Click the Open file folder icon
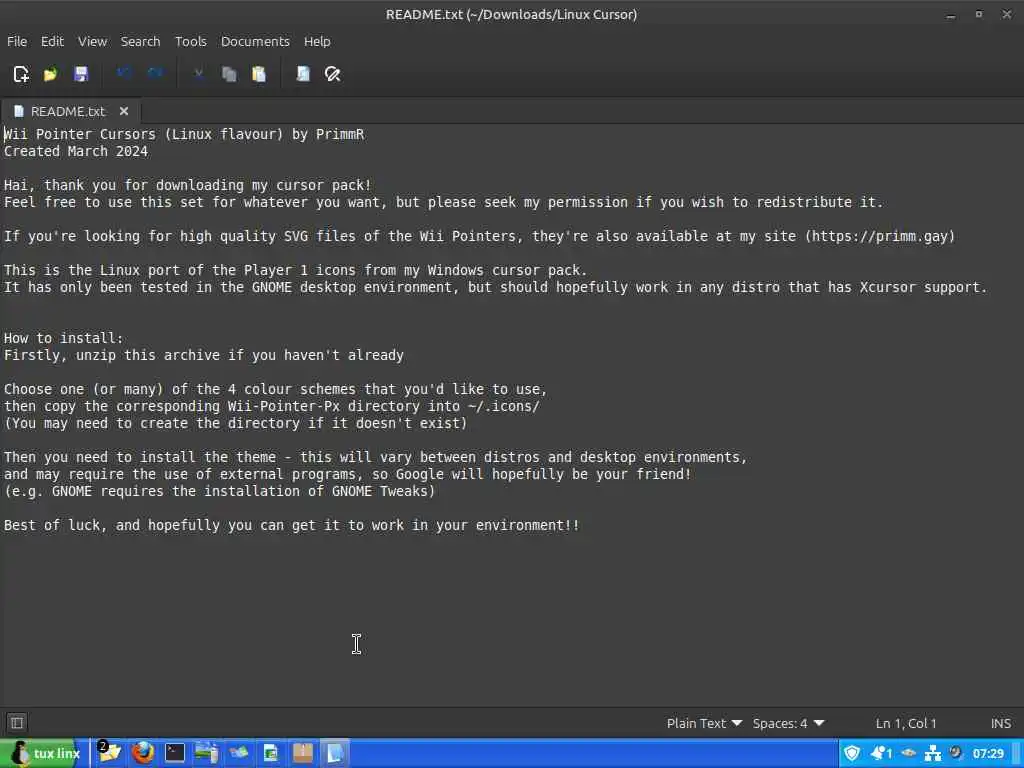This screenshot has height=768, width=1024. click(50, 74)
